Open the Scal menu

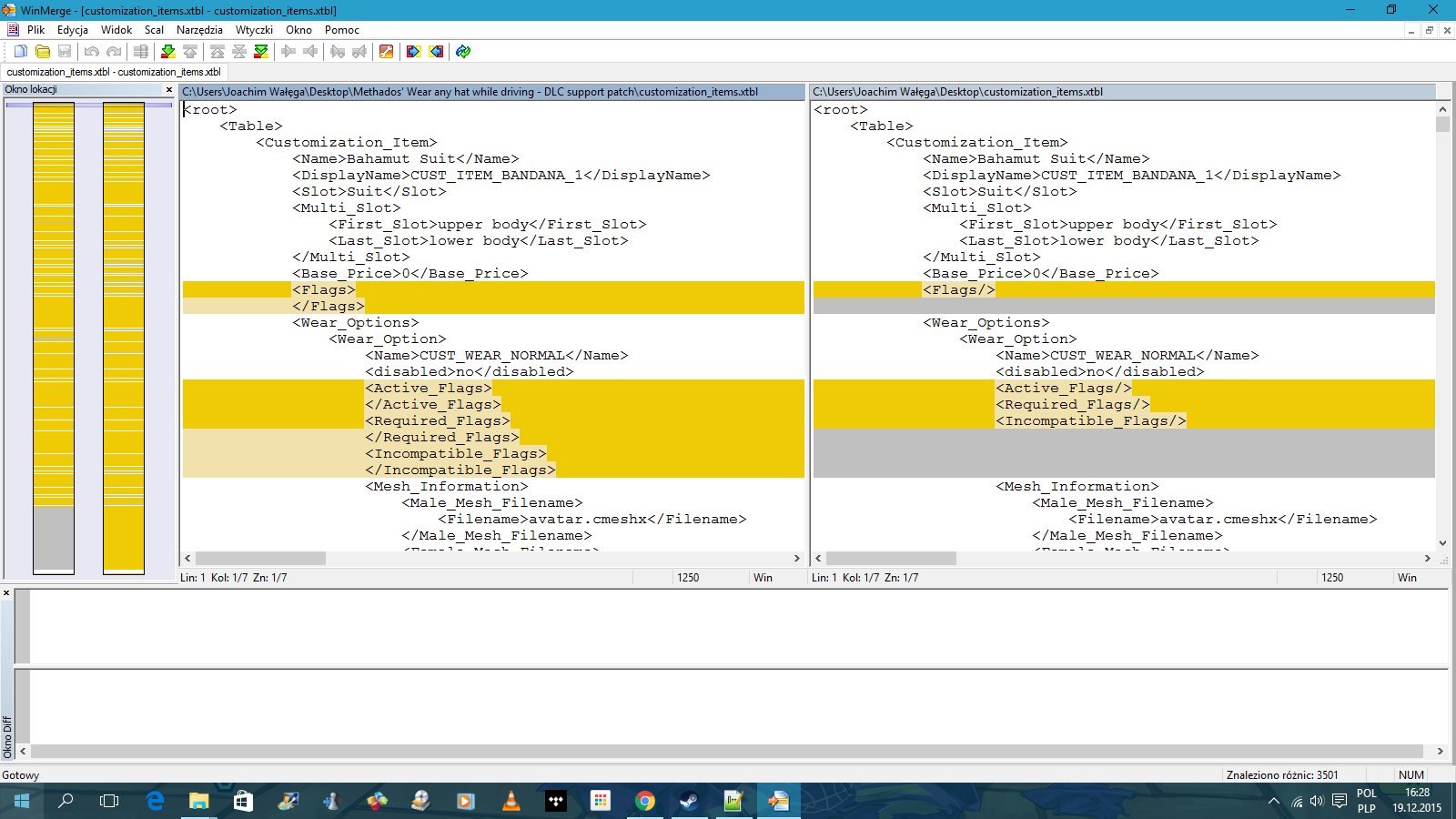point(154,30)
